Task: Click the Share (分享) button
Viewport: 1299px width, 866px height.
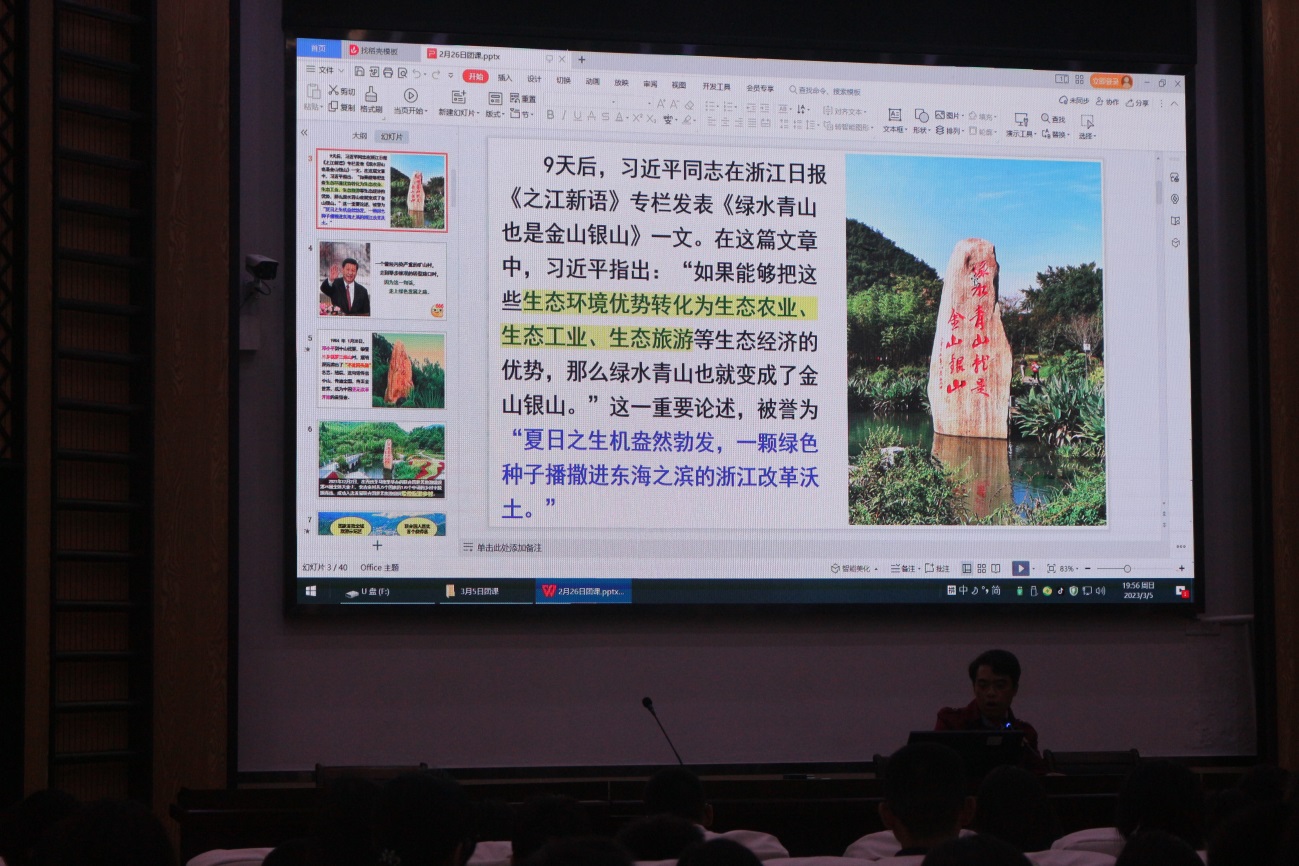Action: (x=1138, y=102)
